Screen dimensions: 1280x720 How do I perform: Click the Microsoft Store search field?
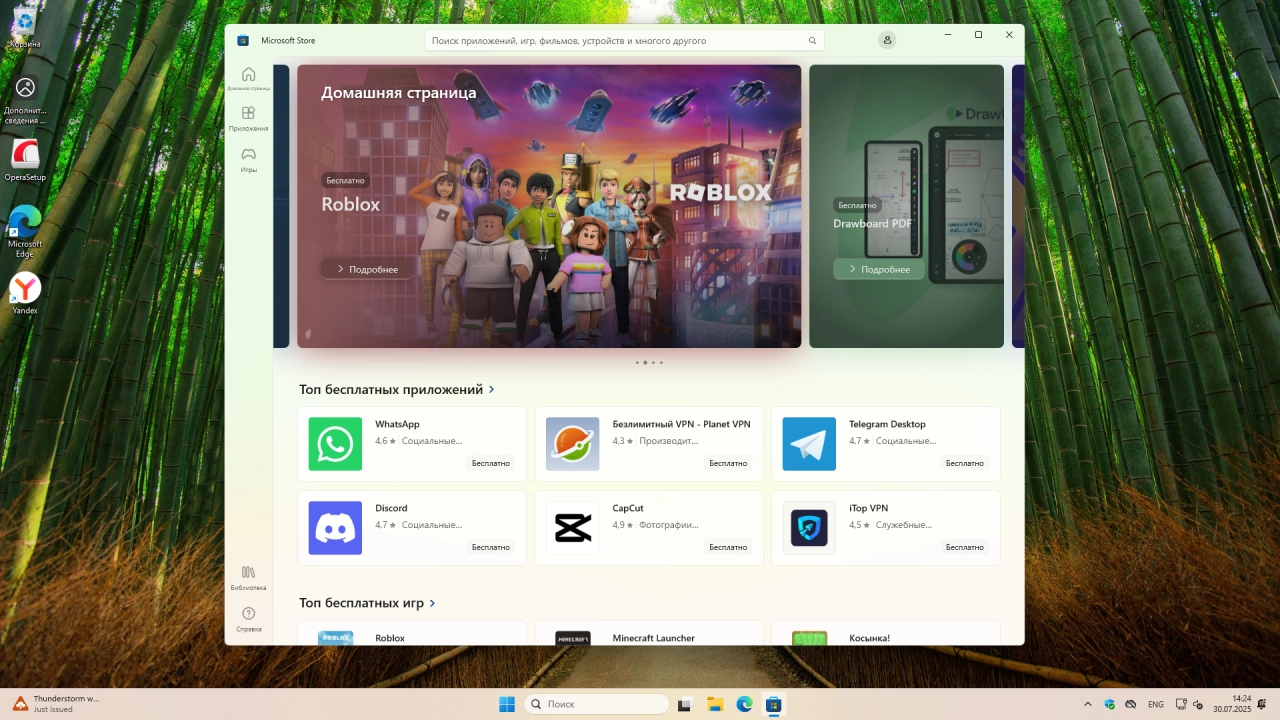click(624, 40)
